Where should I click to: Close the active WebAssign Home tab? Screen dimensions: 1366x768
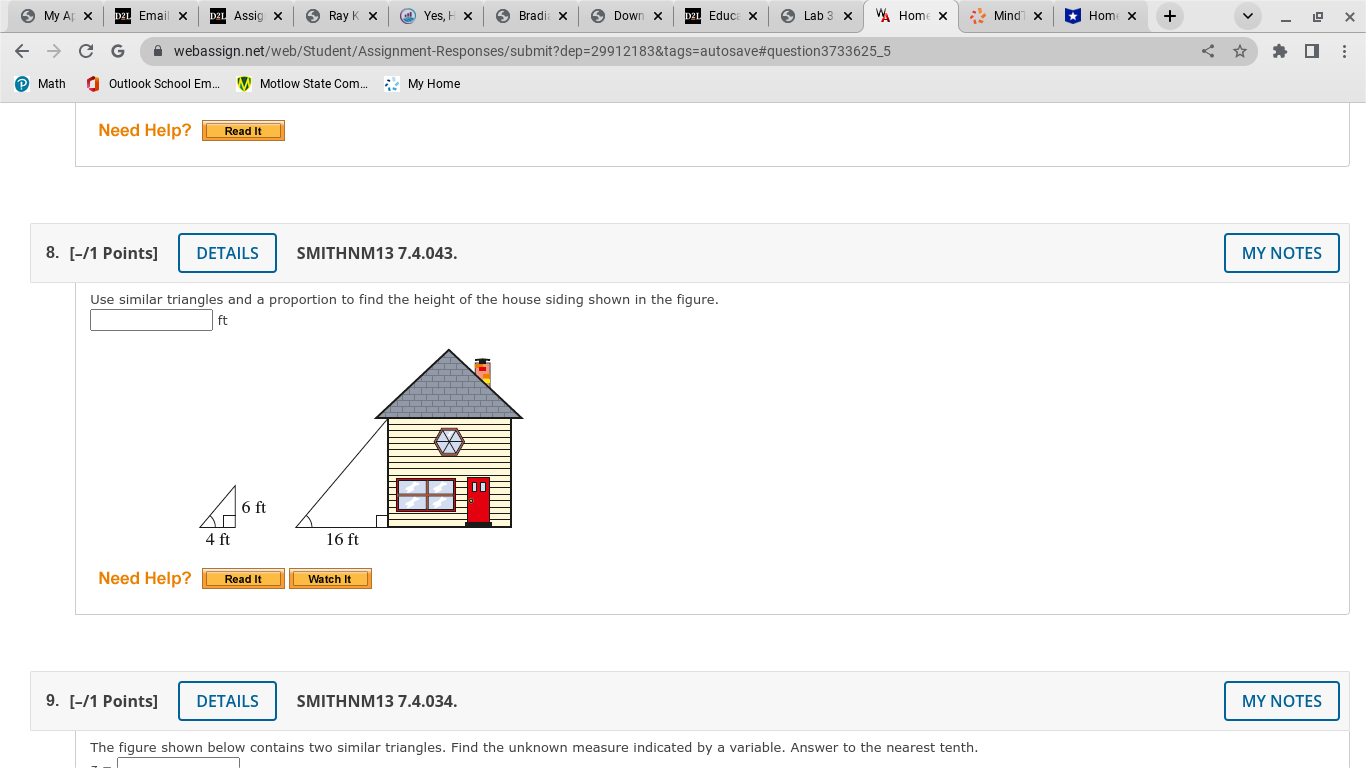[x=942, y=16]
